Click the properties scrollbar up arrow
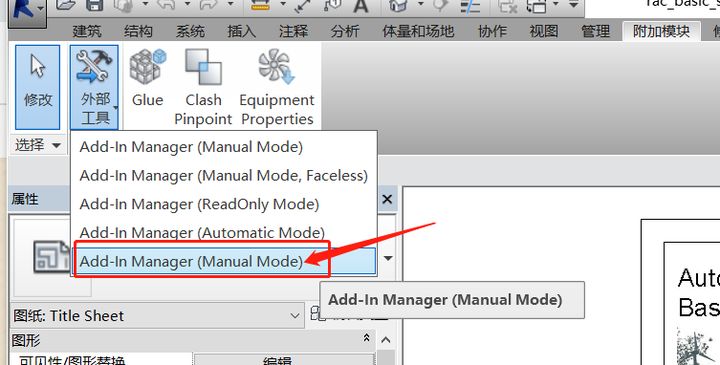Screen dimensions: 720x365 (386, 340)
